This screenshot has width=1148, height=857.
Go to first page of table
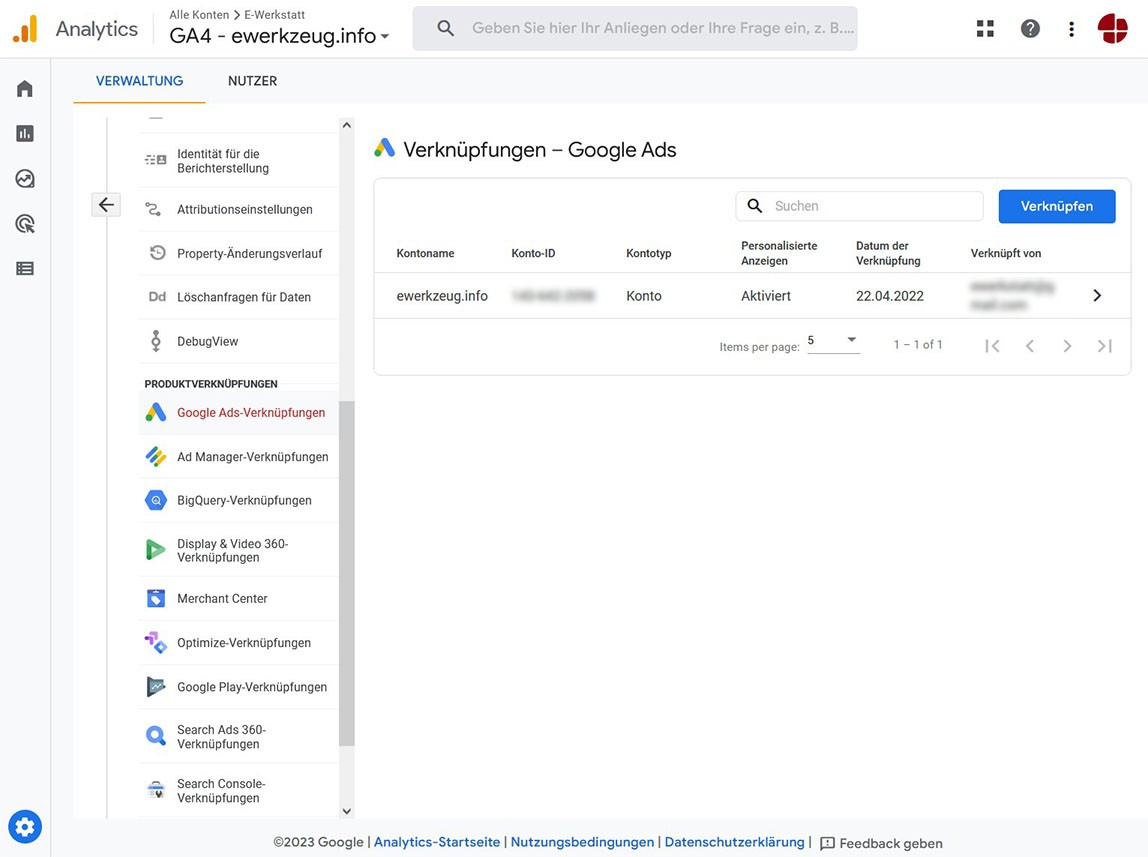[x=992, y=345]
